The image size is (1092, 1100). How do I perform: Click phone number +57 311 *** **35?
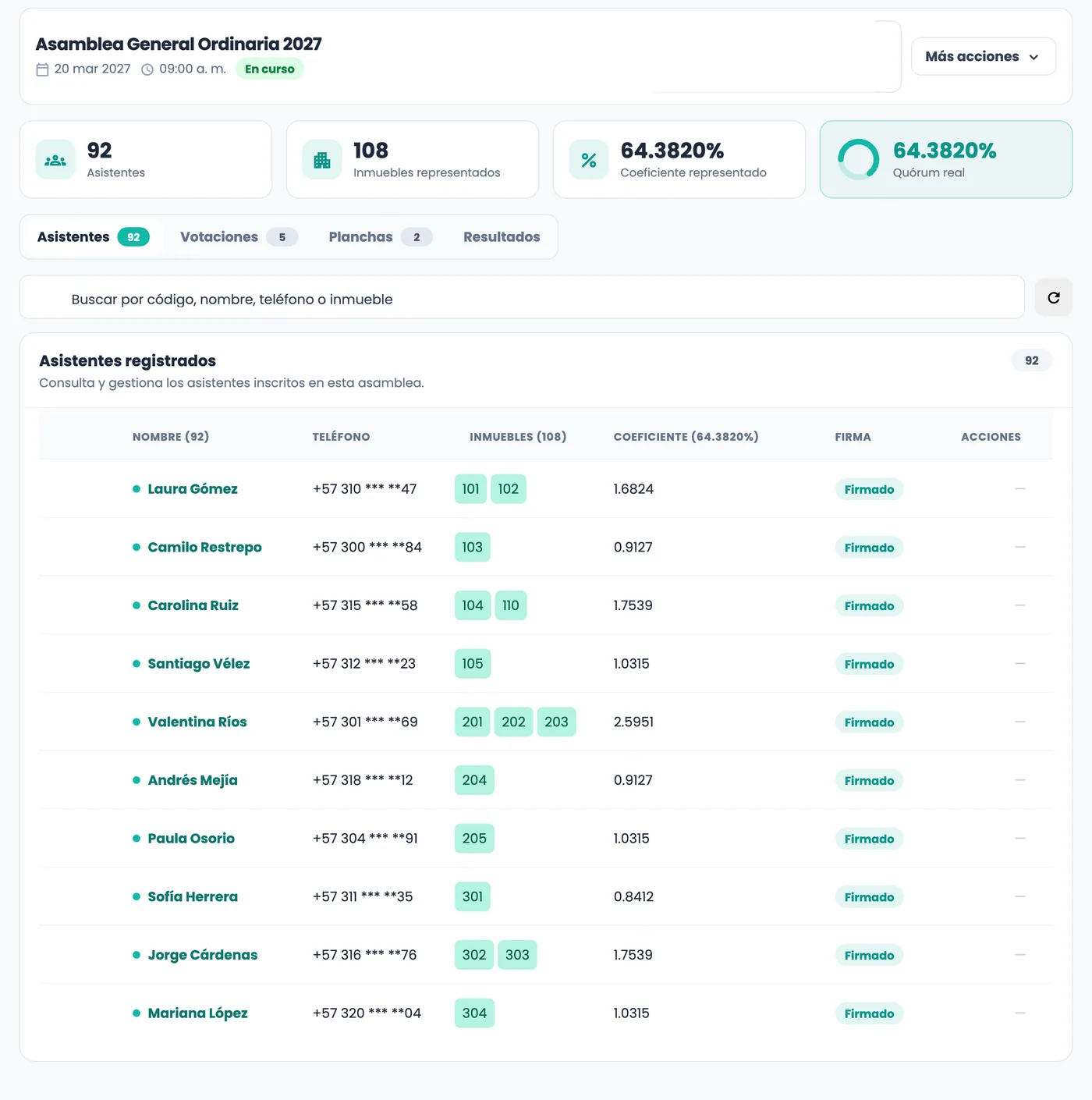[x=363, y=896]
